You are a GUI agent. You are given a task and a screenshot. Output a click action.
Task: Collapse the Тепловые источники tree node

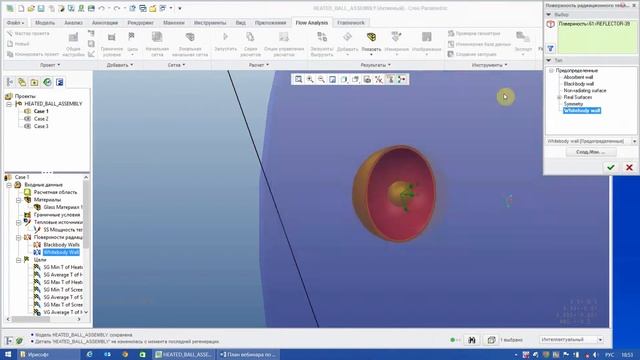point(19,222)
